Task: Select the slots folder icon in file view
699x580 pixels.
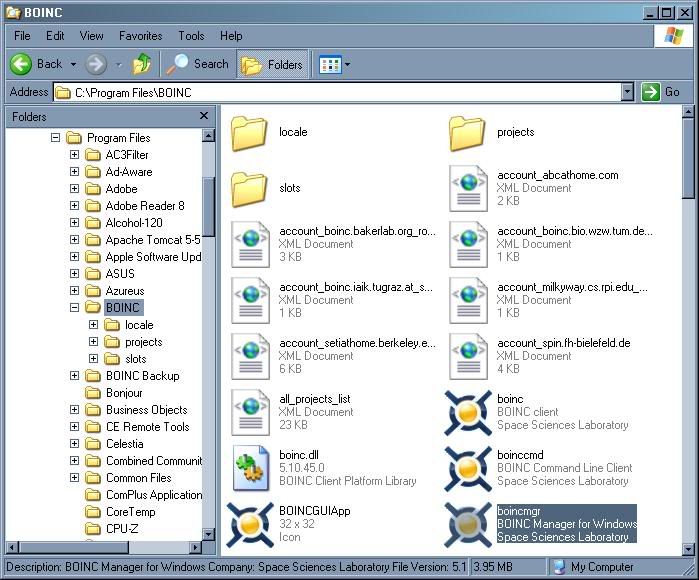Action: (x=249, y=189)
